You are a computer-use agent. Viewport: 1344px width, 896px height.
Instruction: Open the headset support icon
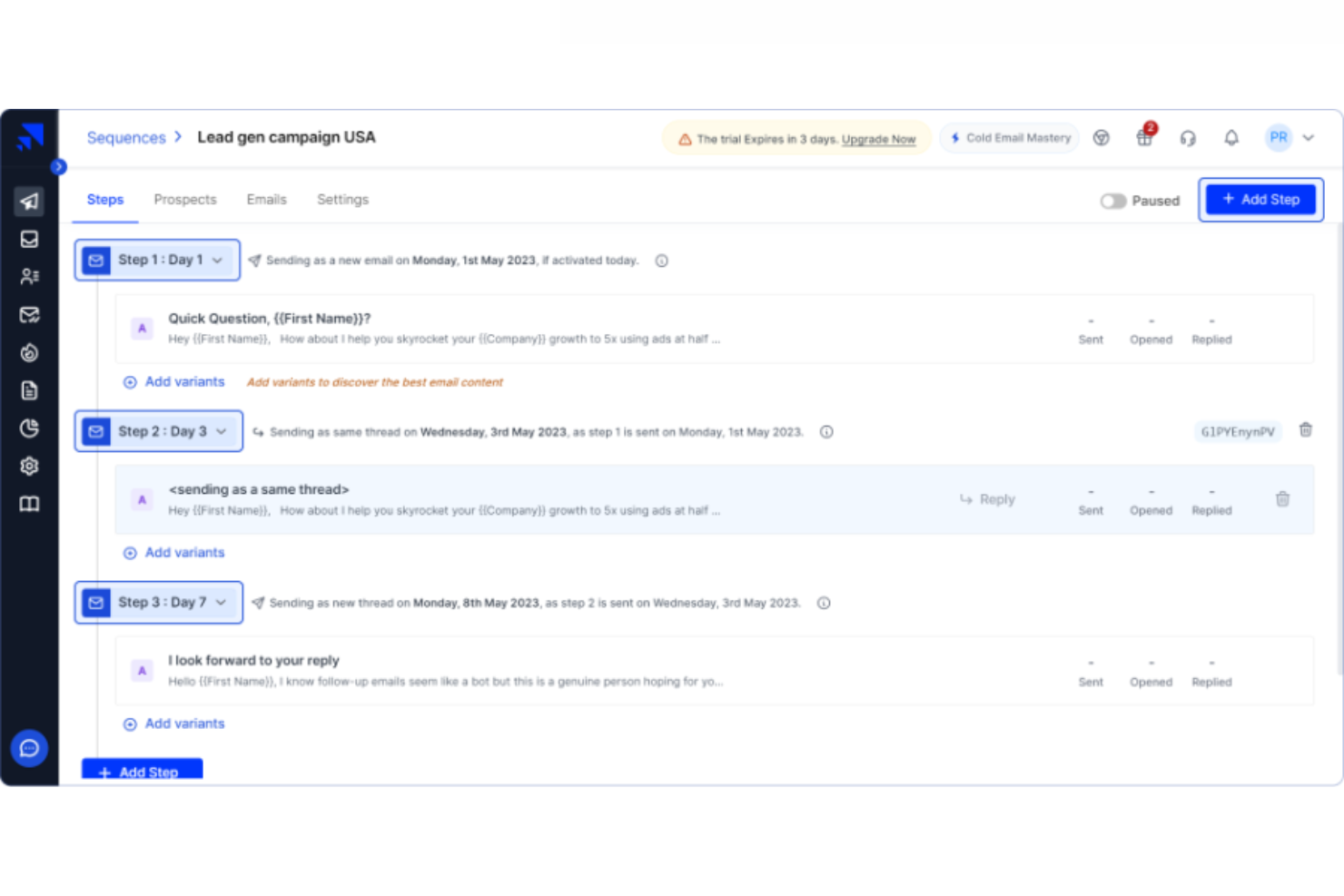point(1188,138)
